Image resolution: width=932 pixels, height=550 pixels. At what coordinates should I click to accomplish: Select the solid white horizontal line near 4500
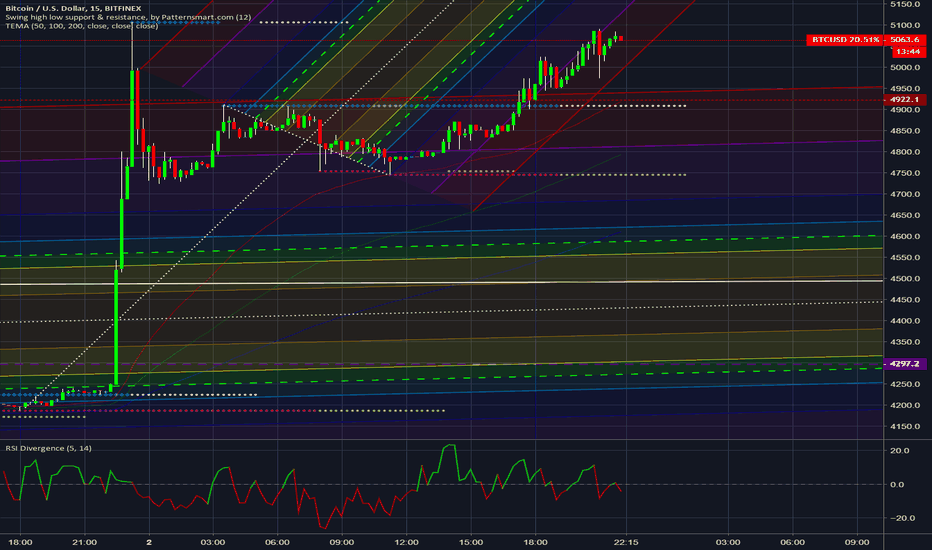(x=441, y=282)
